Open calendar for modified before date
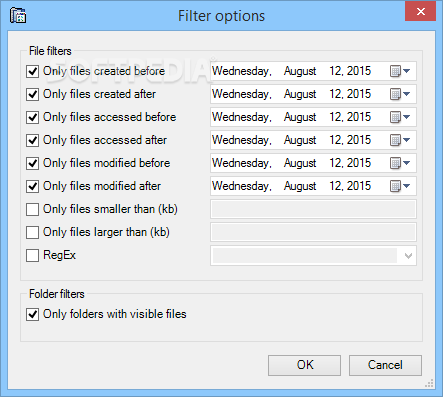The height and width of the screenshot is (397, 443). (400, 163)
